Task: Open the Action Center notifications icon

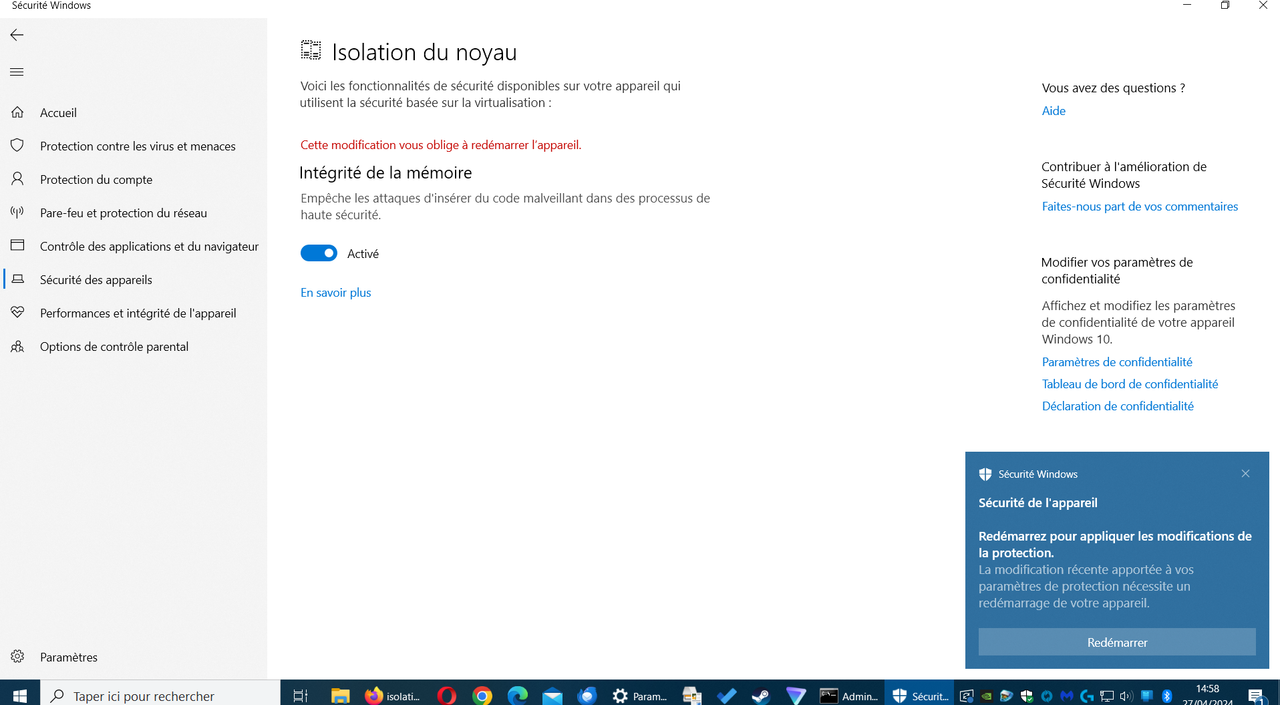Action: [x=1256, y=695]
